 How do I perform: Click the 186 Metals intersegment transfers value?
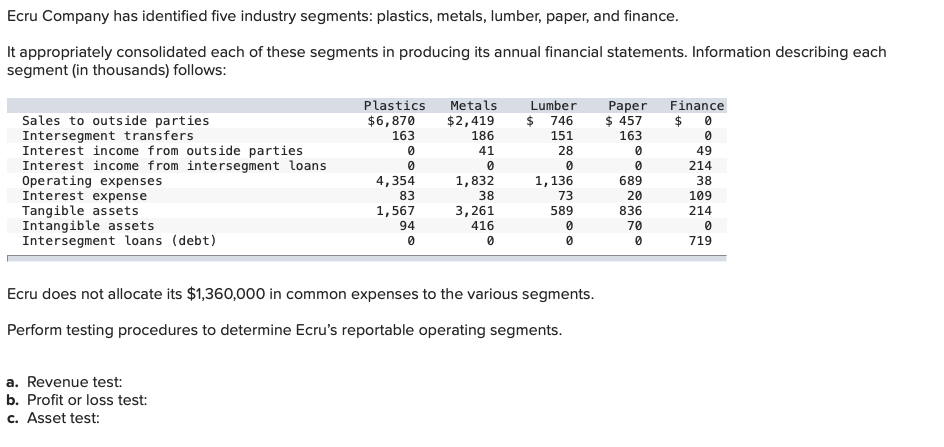click(483, 136)
